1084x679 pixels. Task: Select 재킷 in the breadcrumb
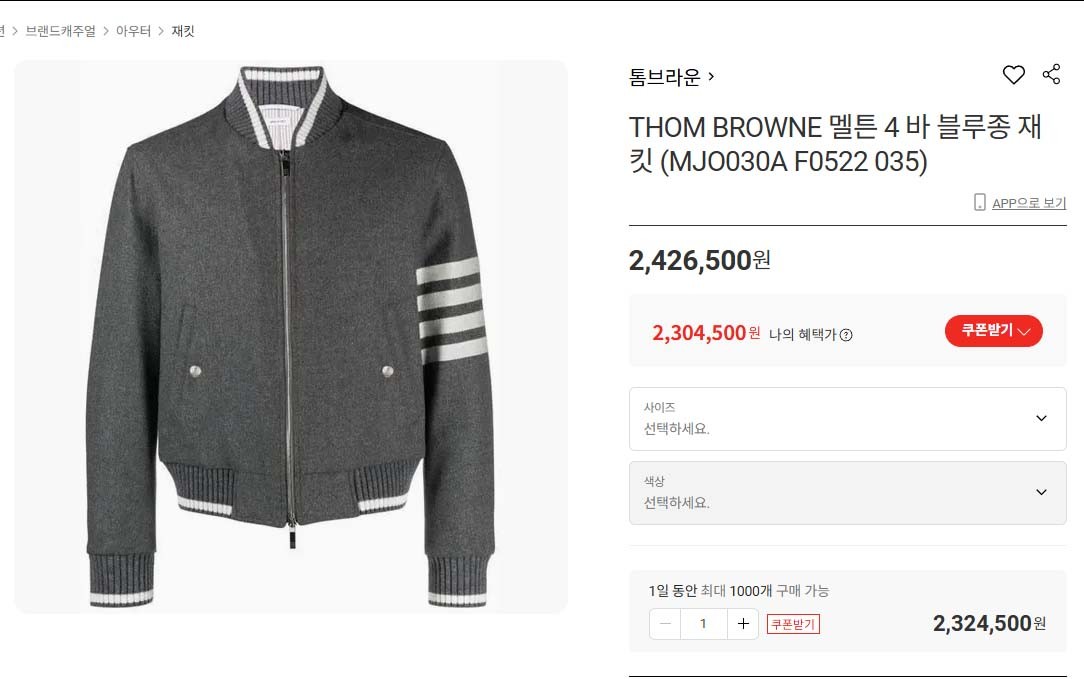[183, 31]
